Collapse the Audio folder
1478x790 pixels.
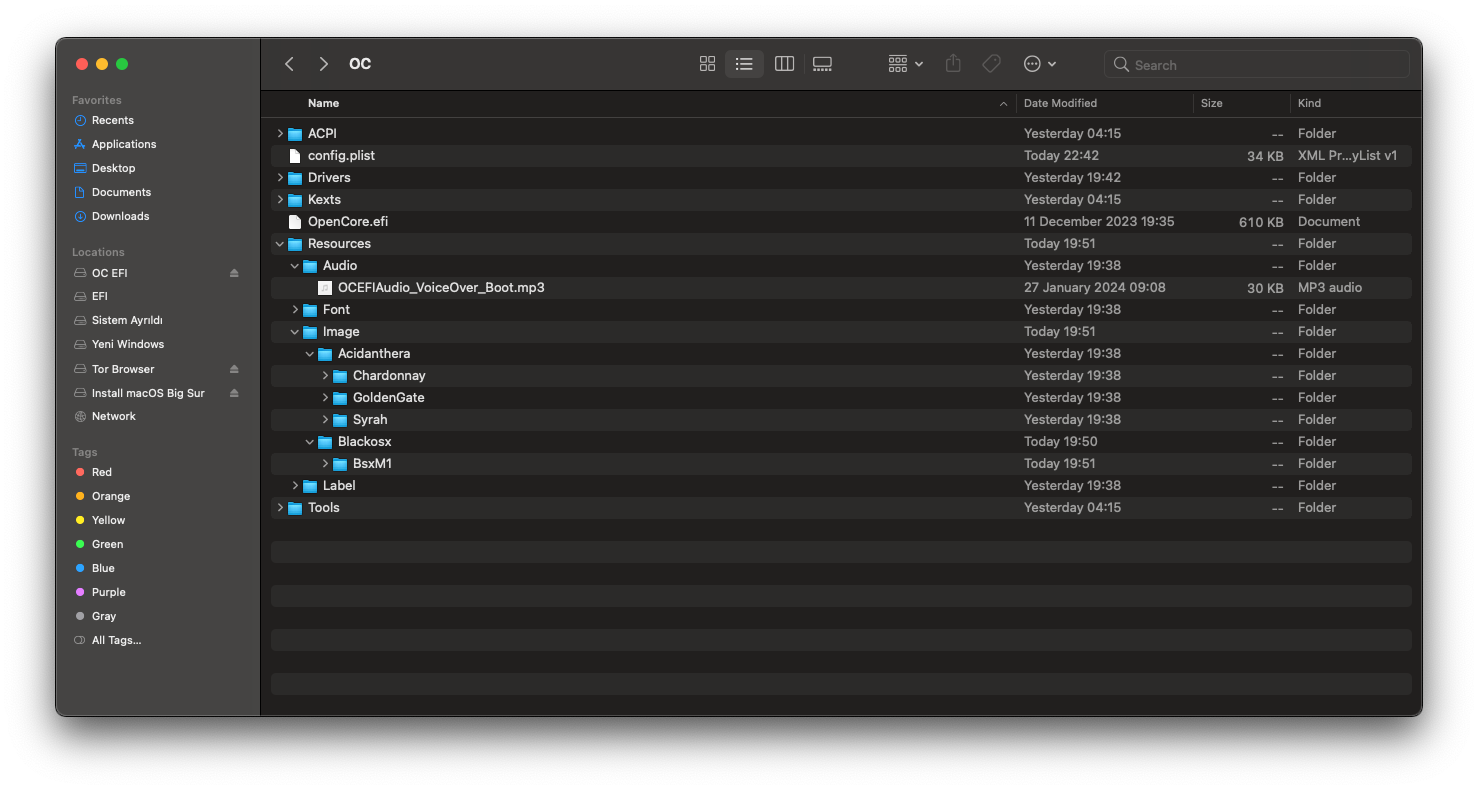pyautogui.click(x=295, y=265)
